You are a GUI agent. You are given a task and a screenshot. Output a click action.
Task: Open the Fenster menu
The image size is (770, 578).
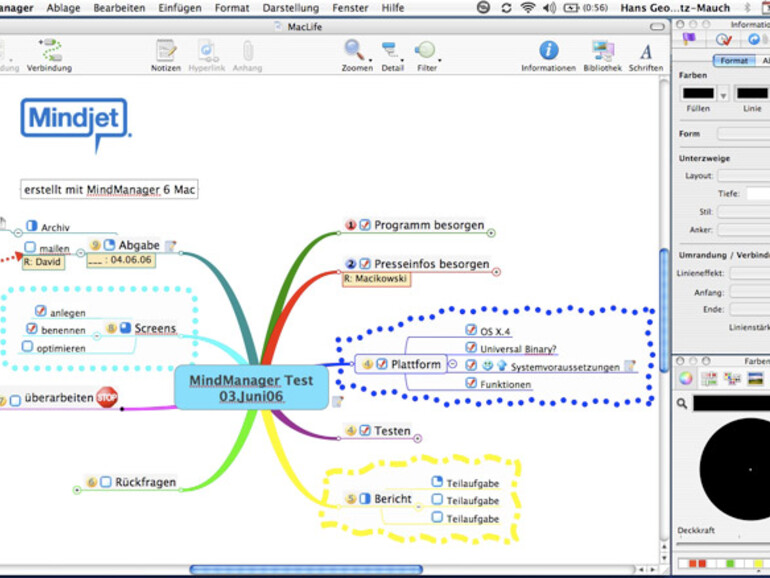[350, 8]
